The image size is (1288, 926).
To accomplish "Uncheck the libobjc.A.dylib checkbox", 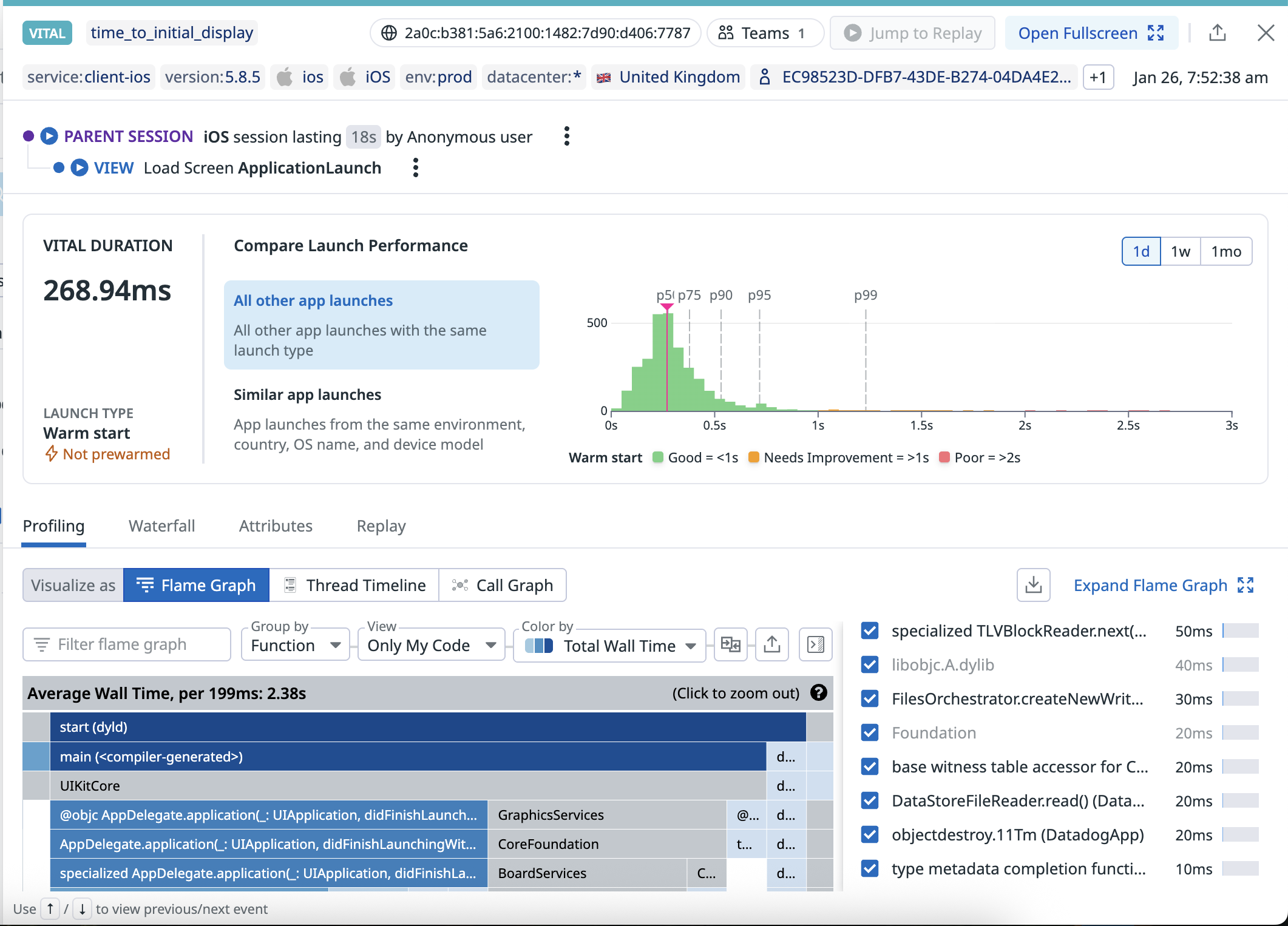I will pyautogui.click(x=870, y=665).
